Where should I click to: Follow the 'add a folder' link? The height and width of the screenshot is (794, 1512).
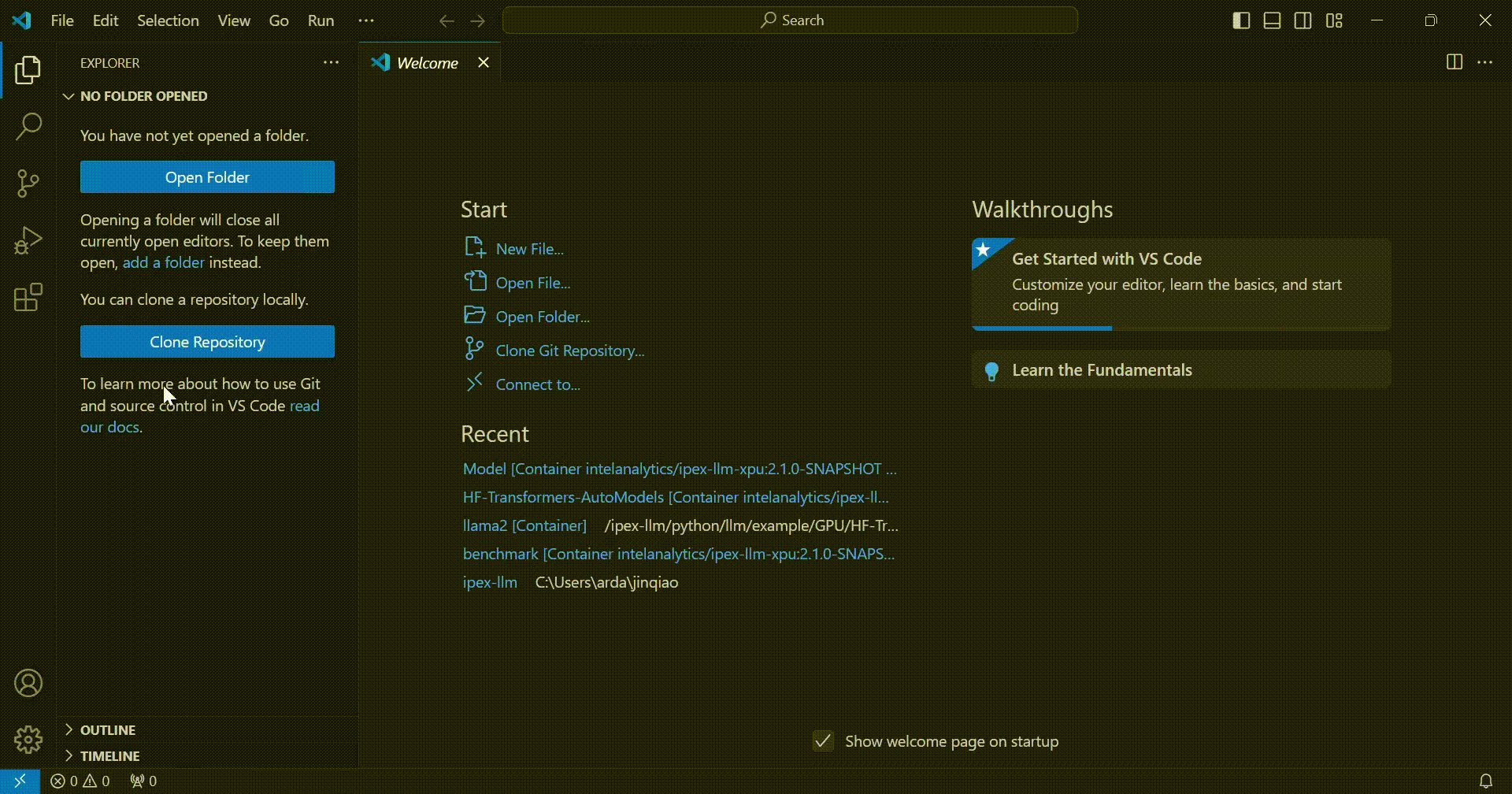coord(163,262)
